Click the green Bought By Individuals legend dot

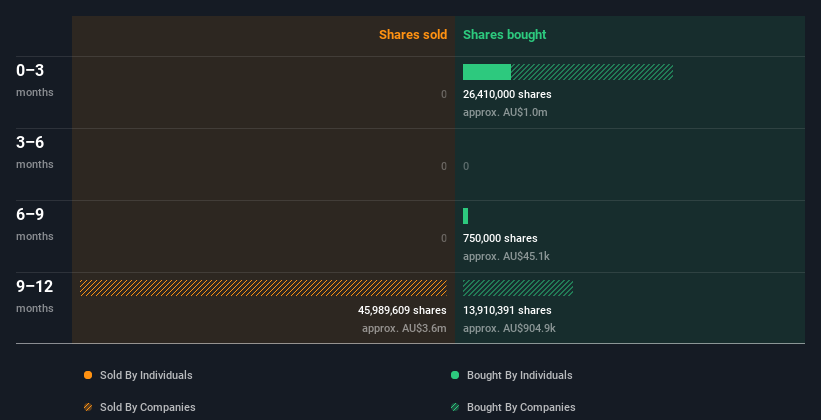click(x=455, y=375)
